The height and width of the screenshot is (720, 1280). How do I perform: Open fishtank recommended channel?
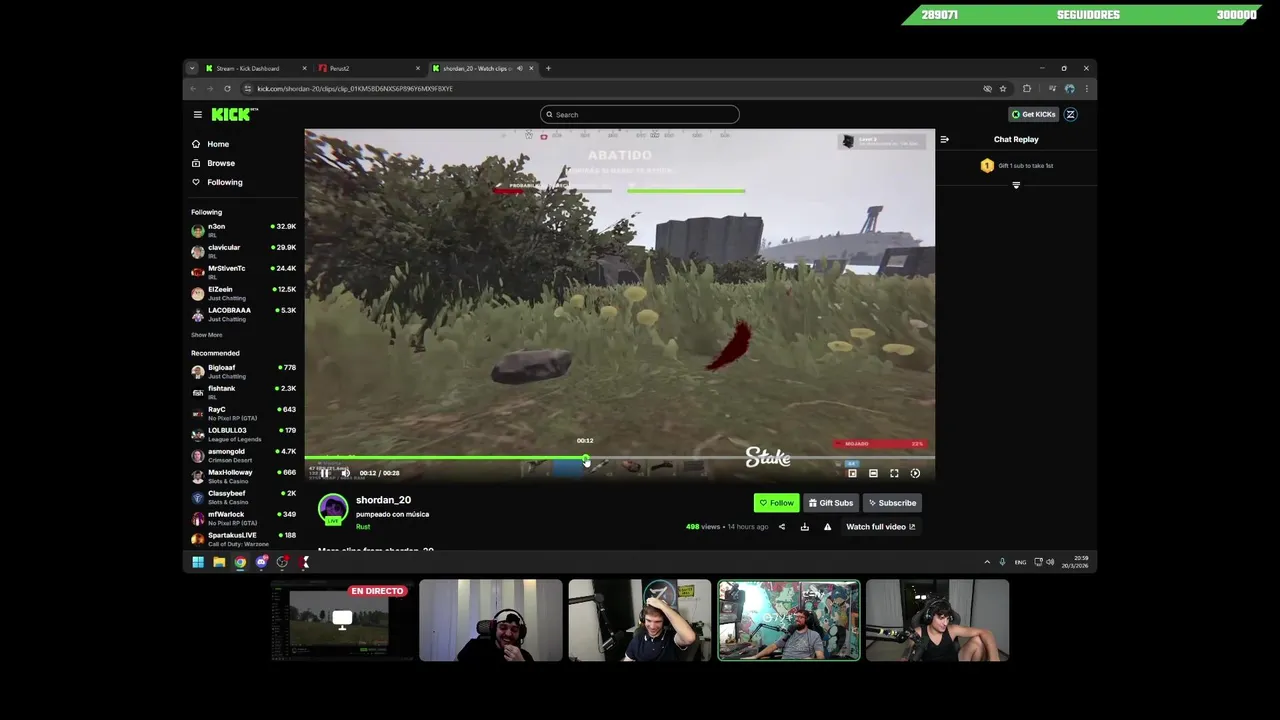[244, 392]
